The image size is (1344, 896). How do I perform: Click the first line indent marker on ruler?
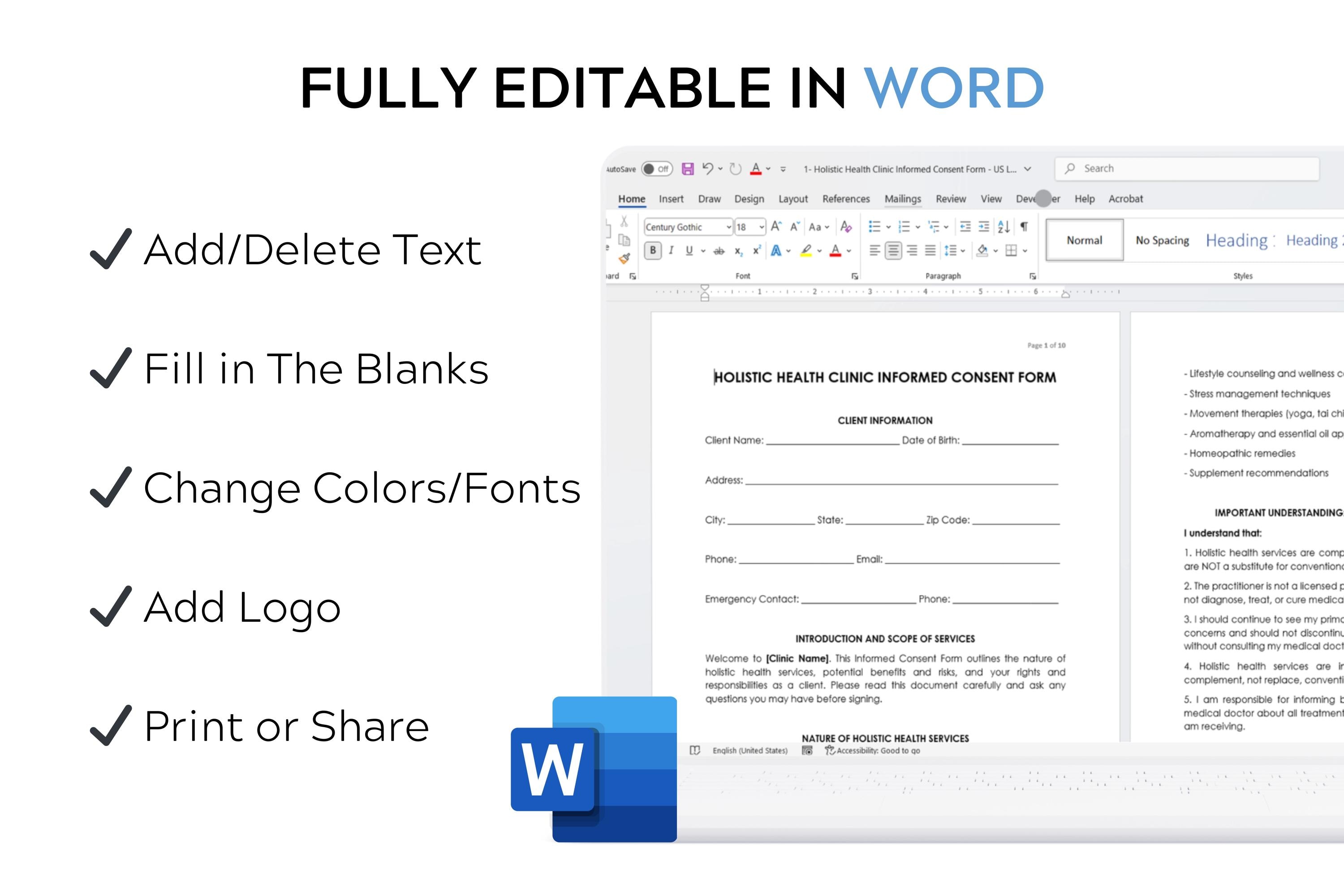tap(705, 288)
